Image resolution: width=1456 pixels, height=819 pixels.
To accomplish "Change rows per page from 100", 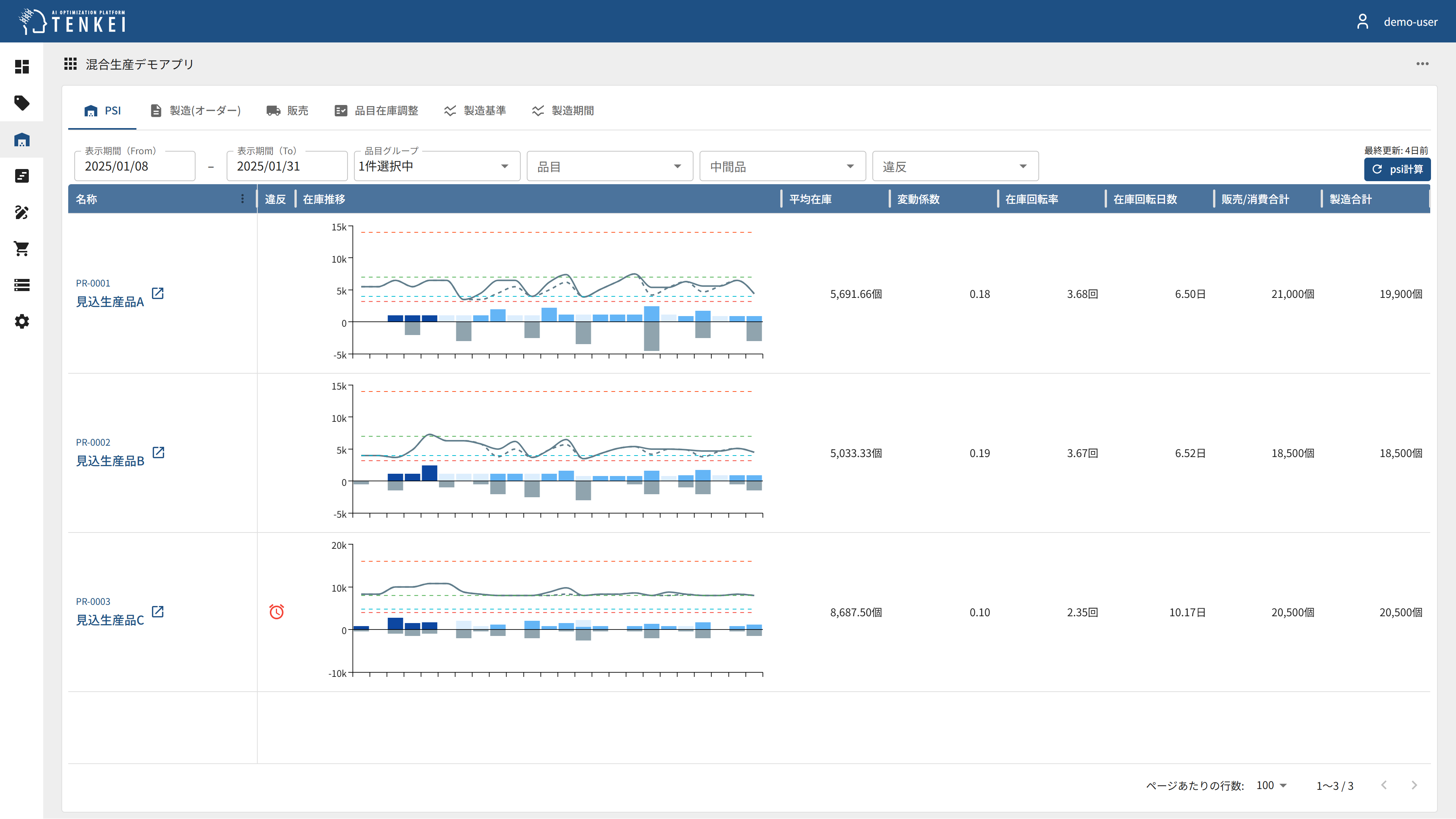I will pos(1271,785).
